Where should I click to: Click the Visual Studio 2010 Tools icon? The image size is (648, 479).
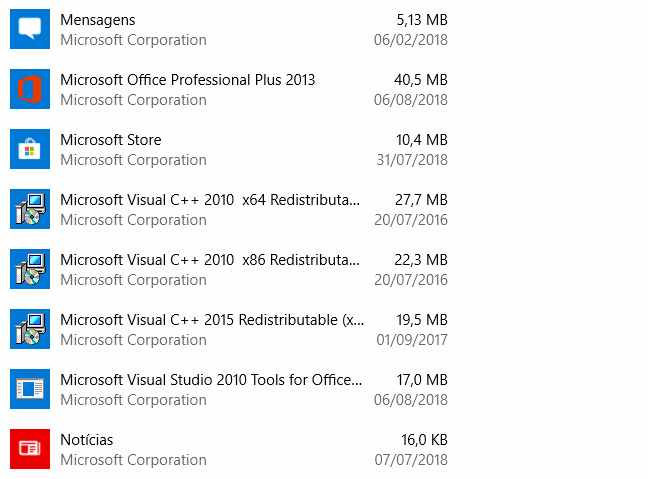pyautogui.click(x=30, y=389)
